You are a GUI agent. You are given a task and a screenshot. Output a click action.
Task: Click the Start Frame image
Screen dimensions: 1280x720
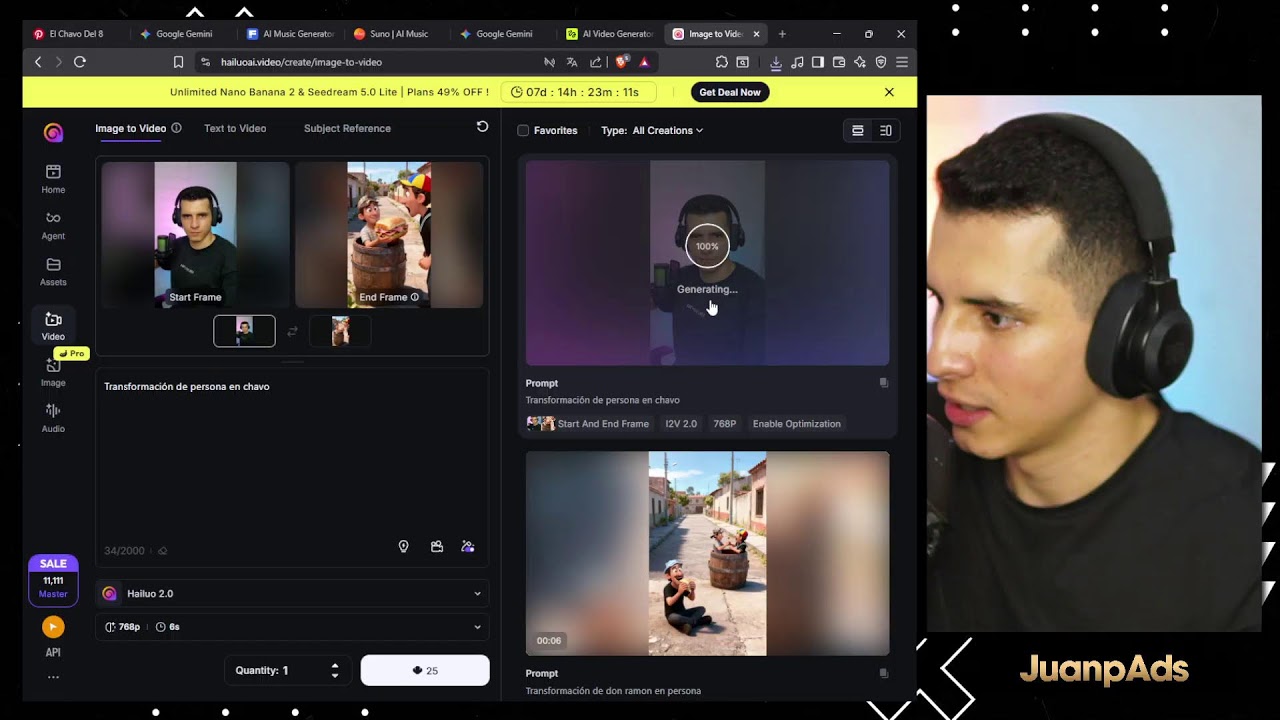195,234
